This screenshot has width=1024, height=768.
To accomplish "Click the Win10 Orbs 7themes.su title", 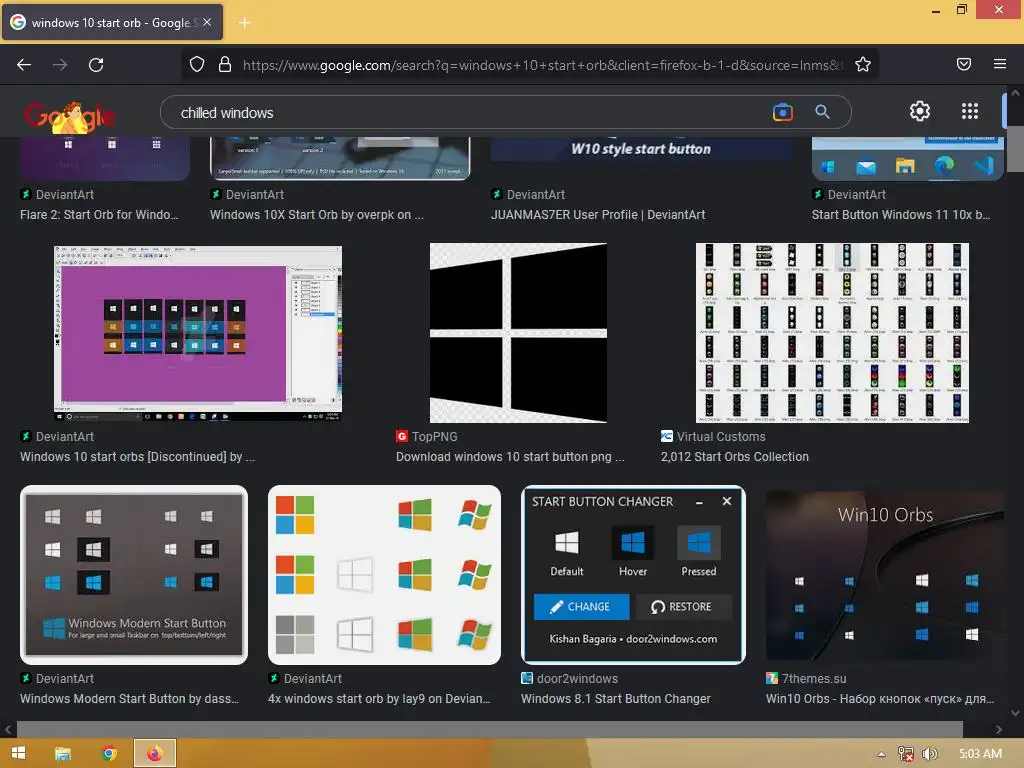I will pyautogui.click(x=880, y=699).
